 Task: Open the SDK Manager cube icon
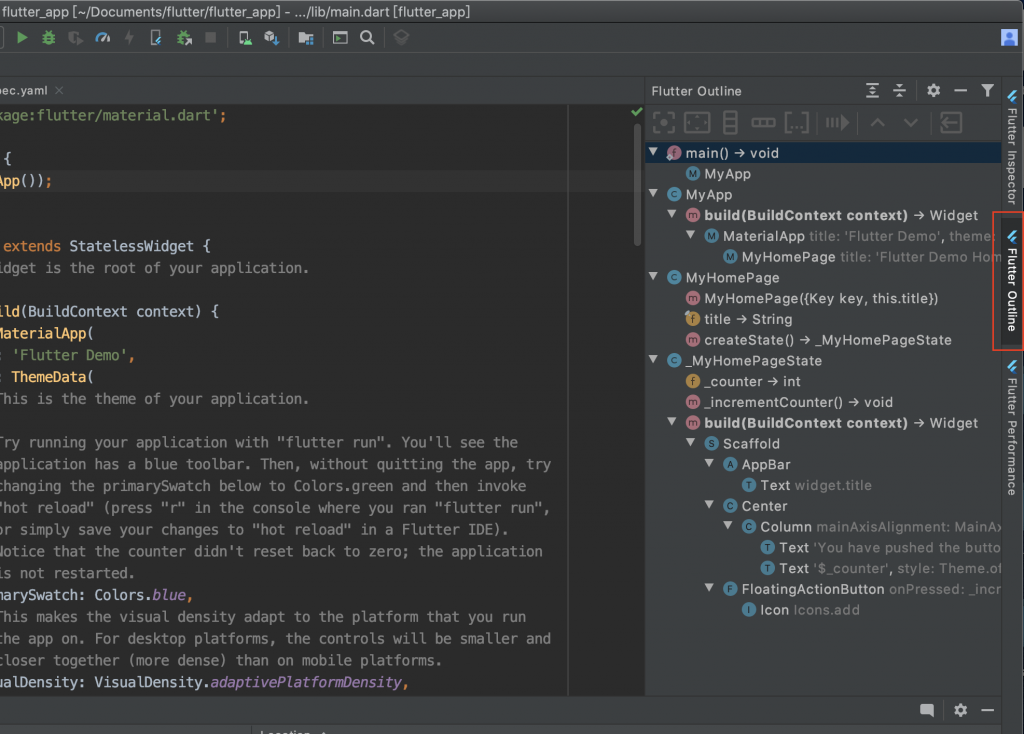tap(271, 38)
